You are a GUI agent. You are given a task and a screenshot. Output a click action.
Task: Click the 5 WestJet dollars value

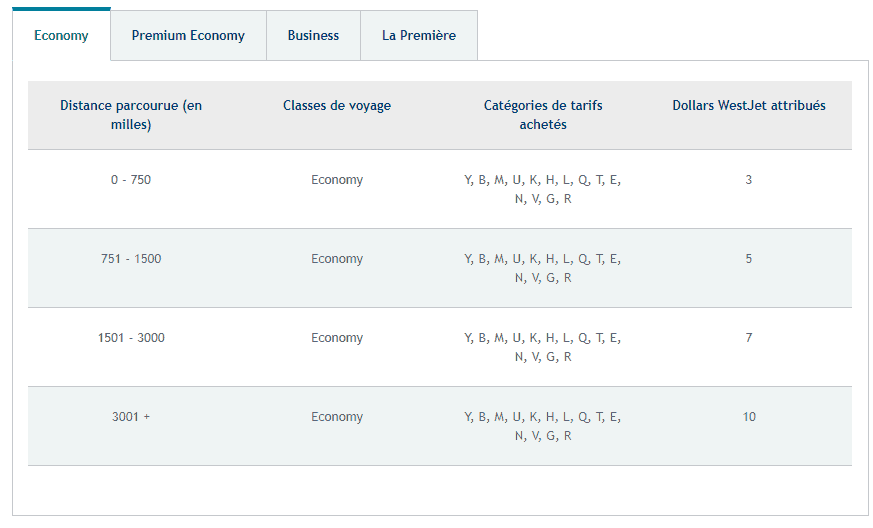click(749, 259)
